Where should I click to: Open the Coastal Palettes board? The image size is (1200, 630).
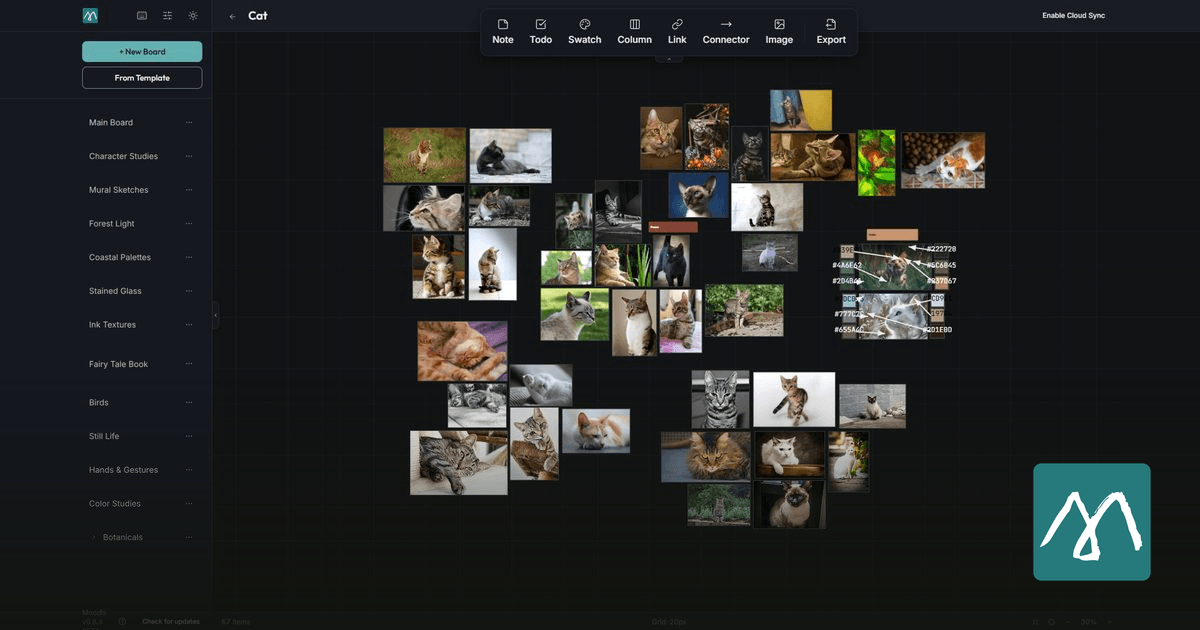pos(120,257)
